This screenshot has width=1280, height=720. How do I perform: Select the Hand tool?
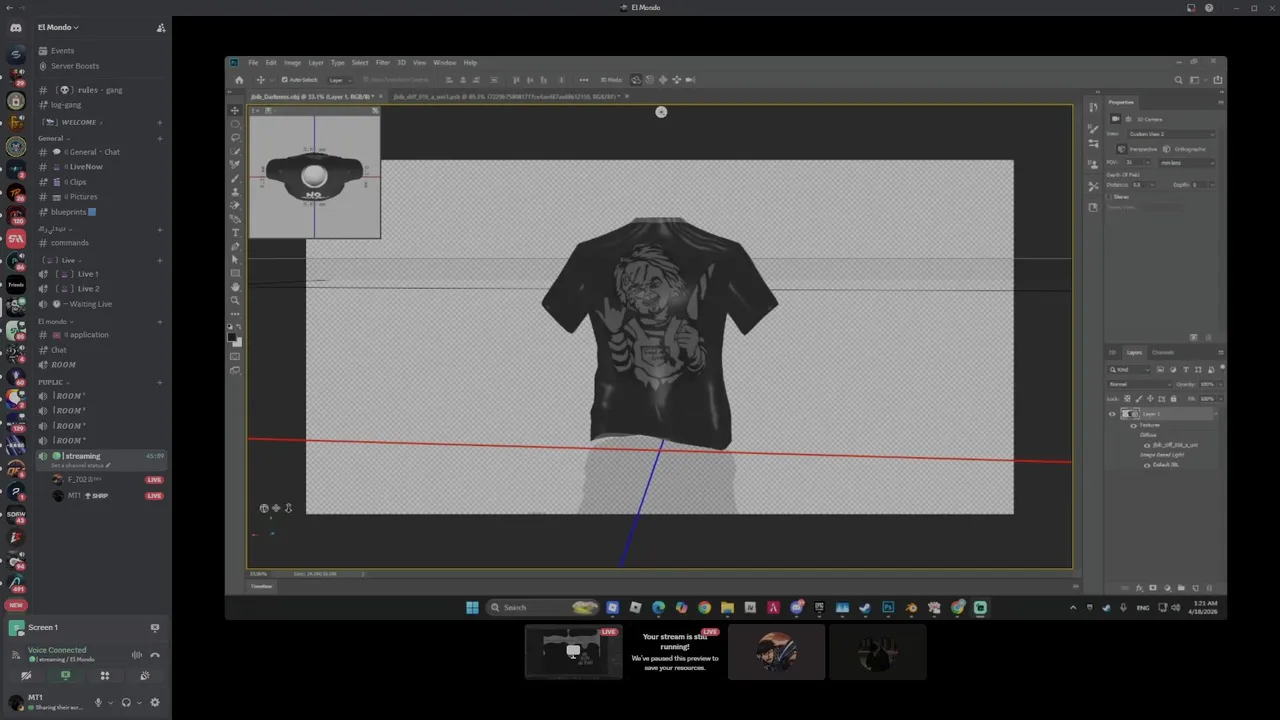click(236, 287)
